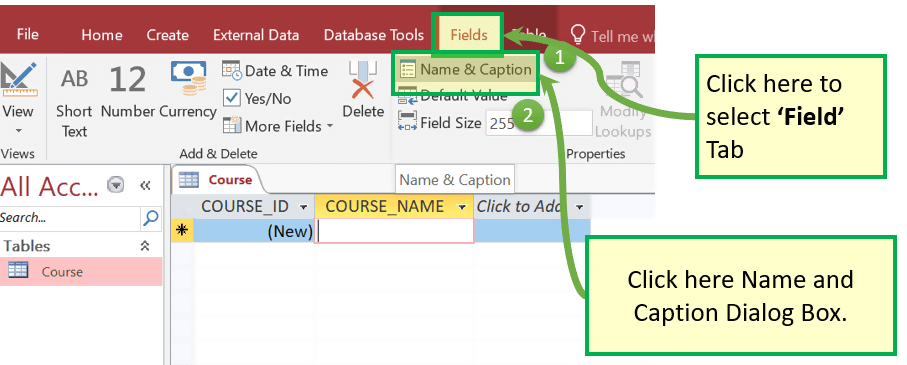Open the COURSE_NAME column dropdown arrow

462,207
